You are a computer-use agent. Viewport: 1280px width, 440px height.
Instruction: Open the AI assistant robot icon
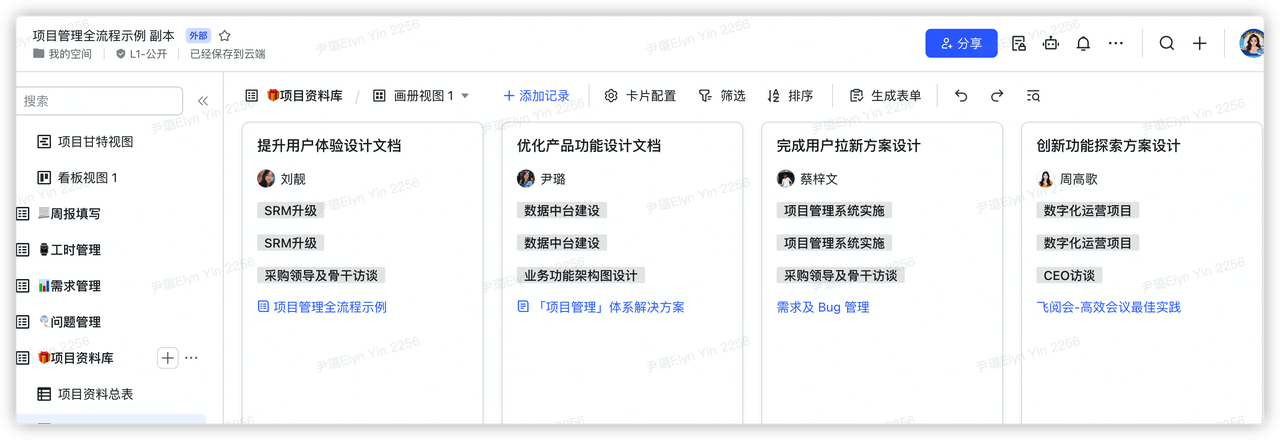click(1050, 43)
